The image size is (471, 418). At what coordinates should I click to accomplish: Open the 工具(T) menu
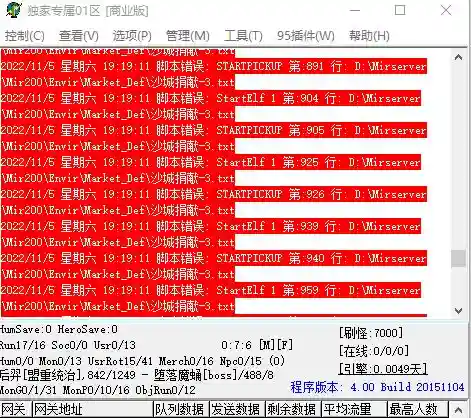[x=243, y=36]
